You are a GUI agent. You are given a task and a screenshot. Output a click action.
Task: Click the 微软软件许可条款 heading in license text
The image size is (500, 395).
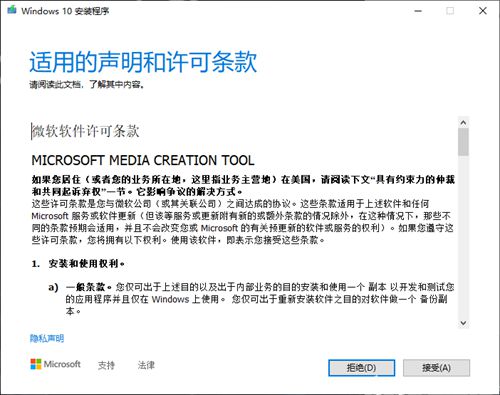click(x=85, y=131)
